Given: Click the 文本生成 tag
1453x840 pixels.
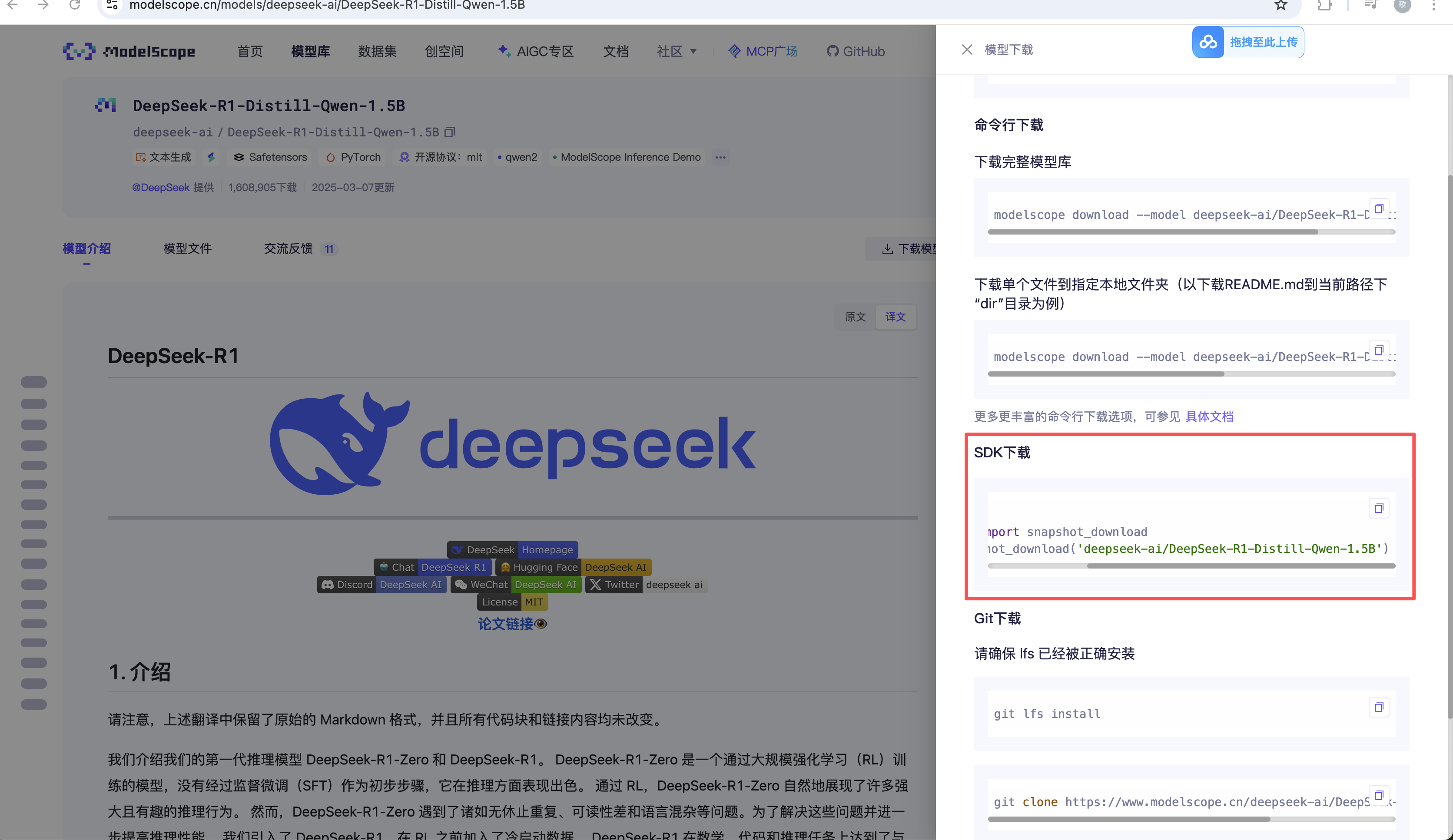Looking at the screenshot, I should click(x=163, y=157).
